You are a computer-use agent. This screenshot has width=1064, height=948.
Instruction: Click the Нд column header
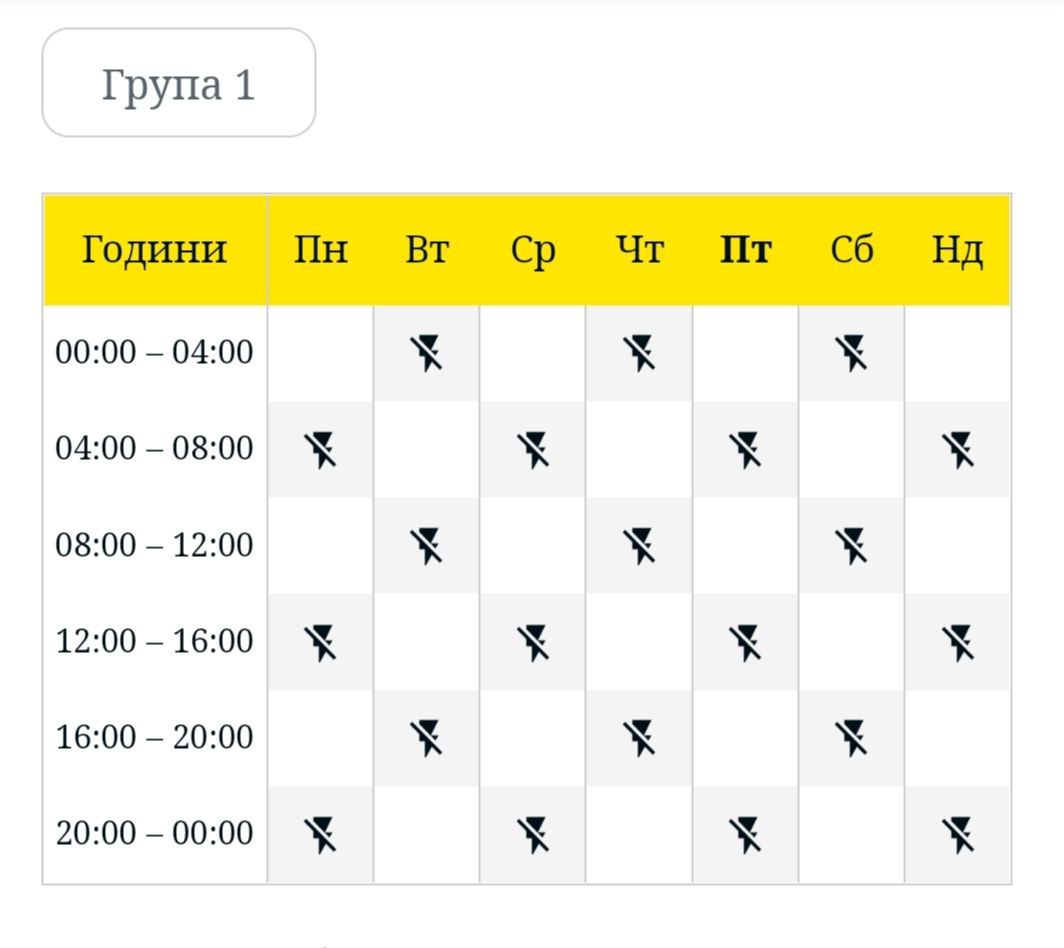pyautogui.click(x=957, y=250)
